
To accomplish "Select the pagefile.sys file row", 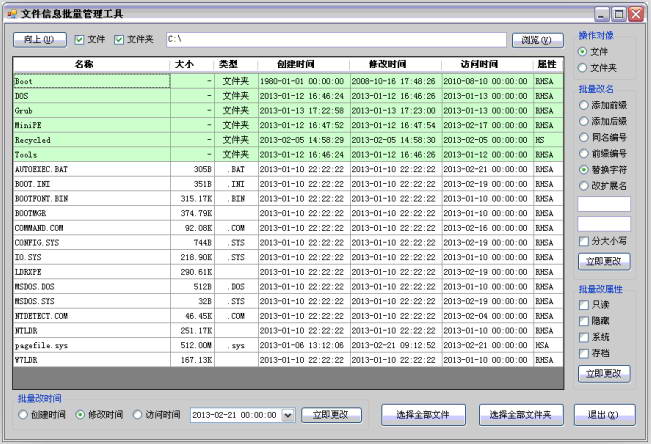I will click(288, 346).
